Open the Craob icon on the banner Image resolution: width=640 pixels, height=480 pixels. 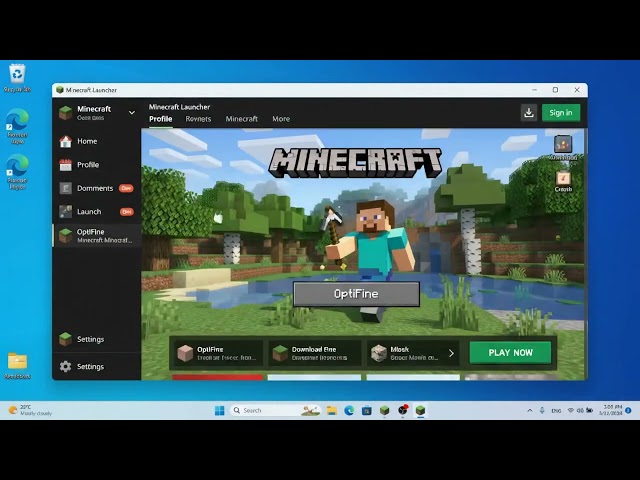(563, 182)
